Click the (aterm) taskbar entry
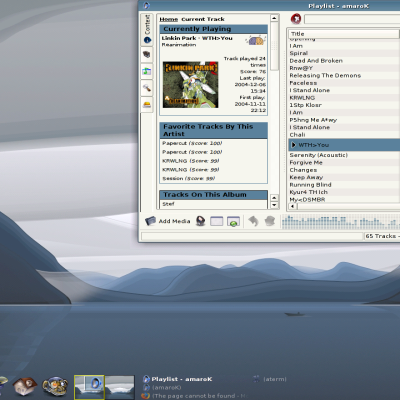Image resolution: width=400 pixels, height=400 pixels. click(270, 379)
